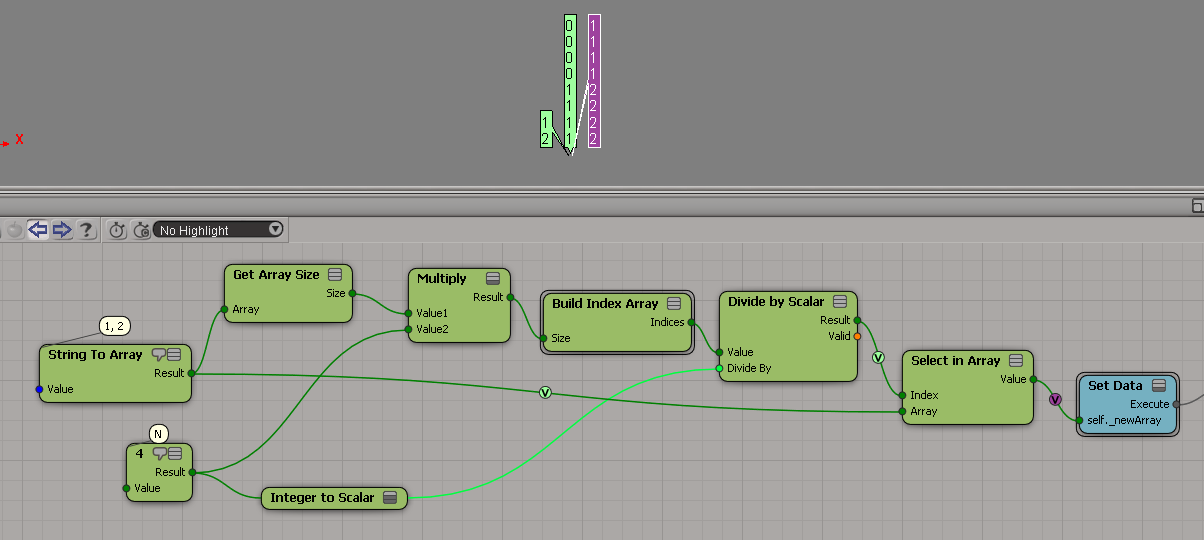Open help with the question mark icon
The width and height of the screenshot is (1204, 540).
[x=86, y=230]
